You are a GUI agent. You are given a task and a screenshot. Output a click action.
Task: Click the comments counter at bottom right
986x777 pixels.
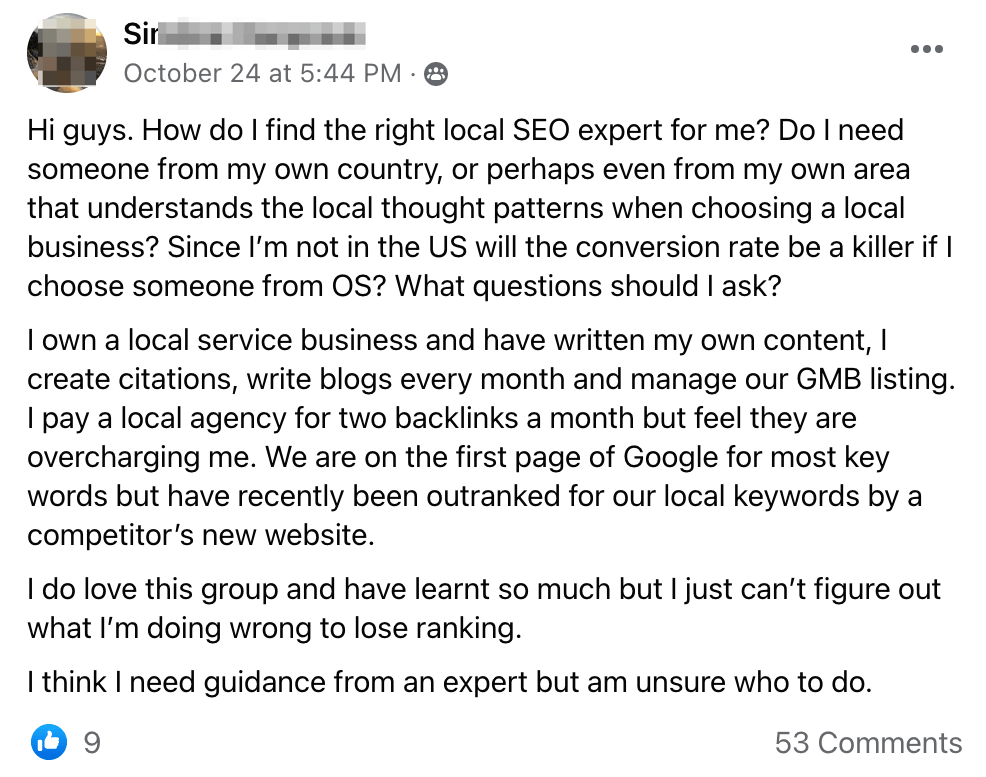(868, 742)
